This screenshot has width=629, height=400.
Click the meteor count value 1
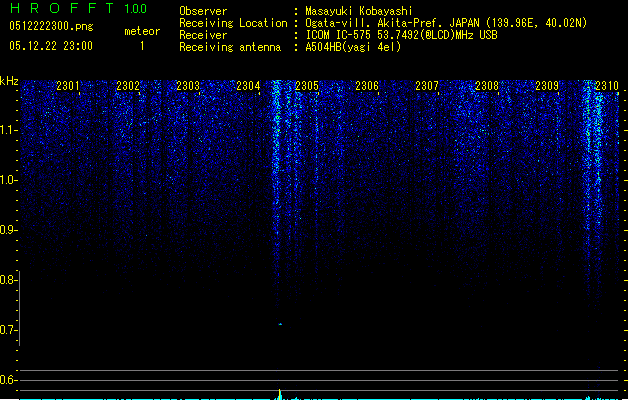142,46
